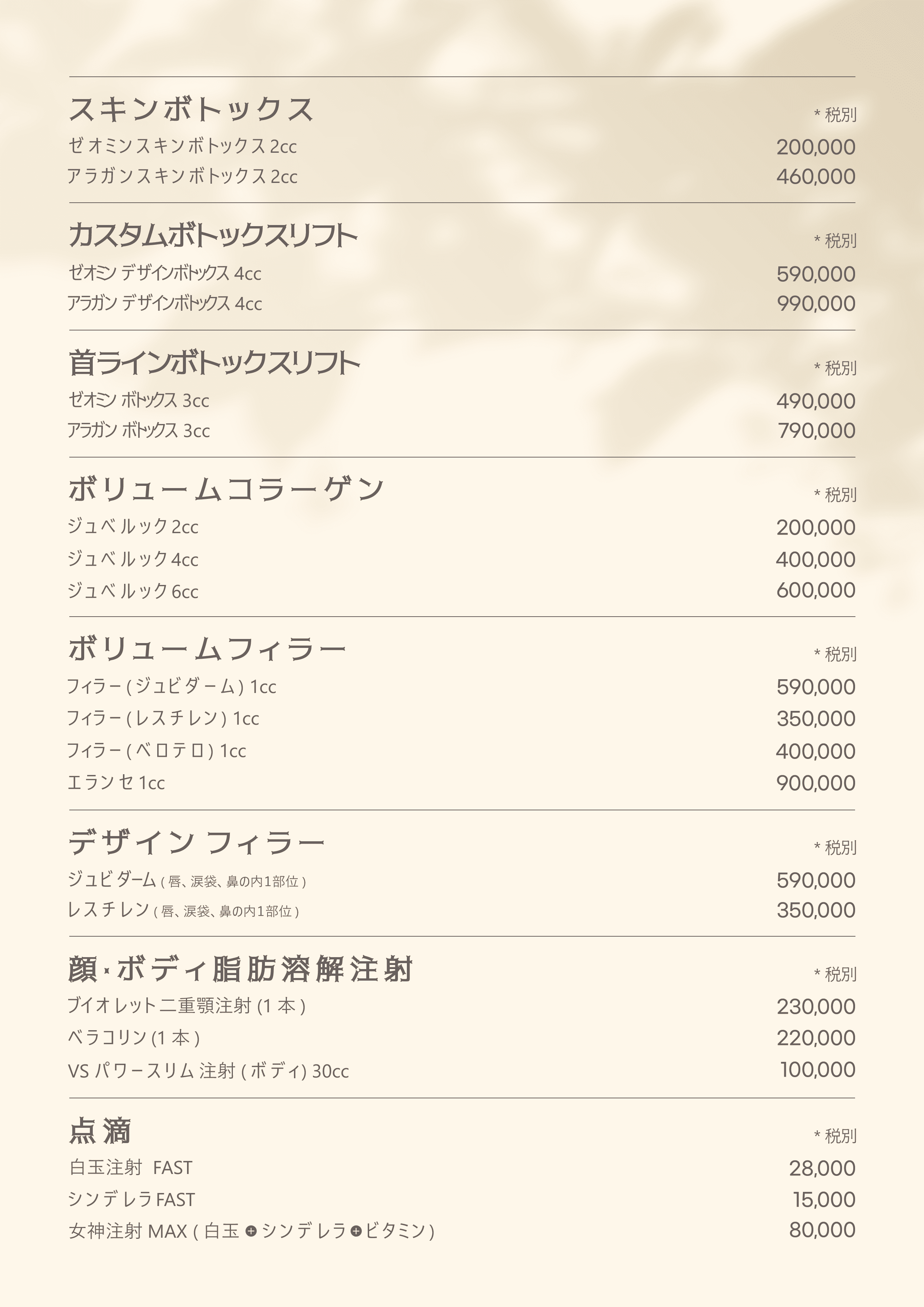Select the フィラー (ベロテロ) 1cc item

156,751
